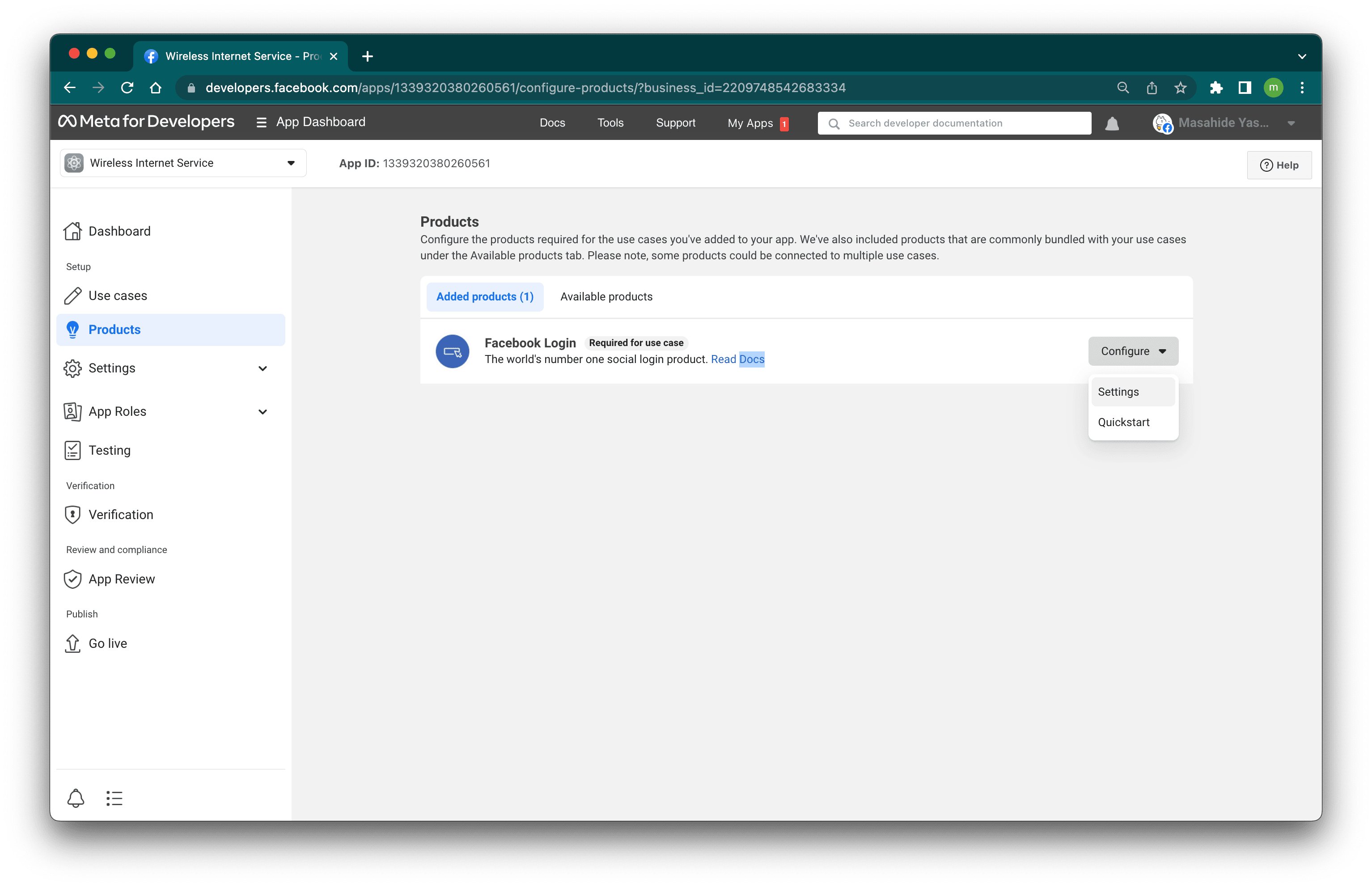Screen dimensions: 1372x887
Task: Follow the Read Docs link
Action: tap(737, 359)
